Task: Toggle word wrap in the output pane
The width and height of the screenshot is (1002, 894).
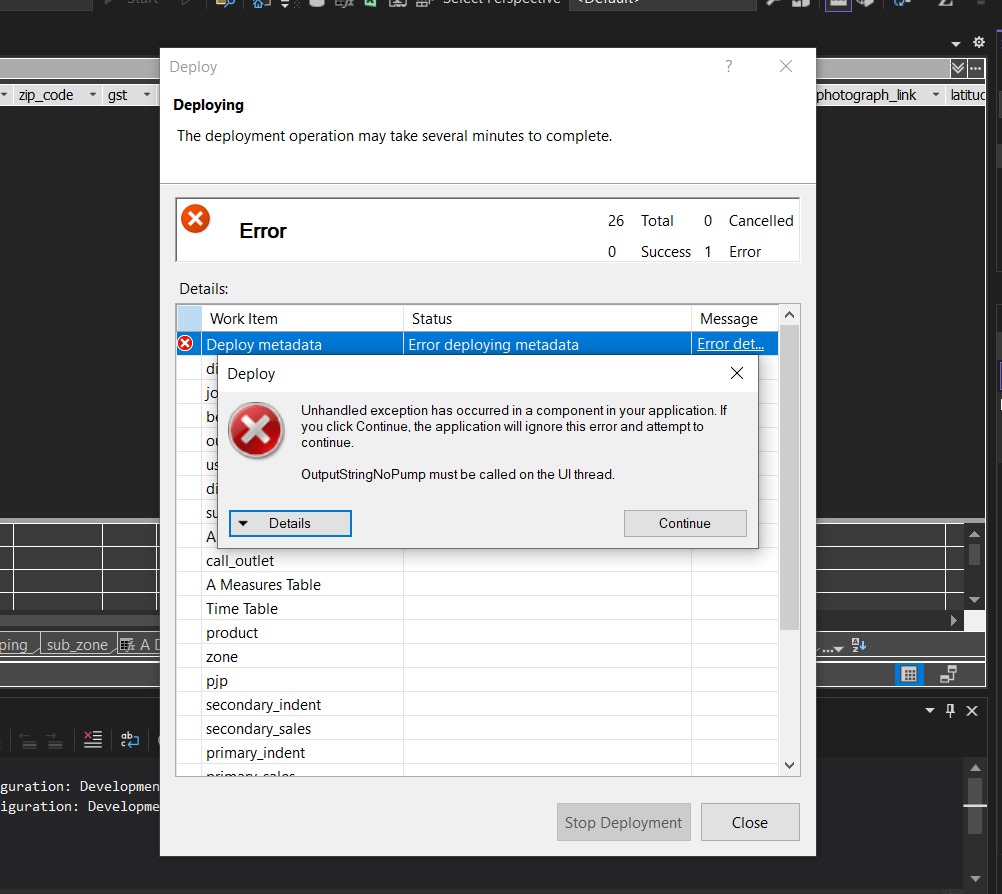Action: [130, 739]
